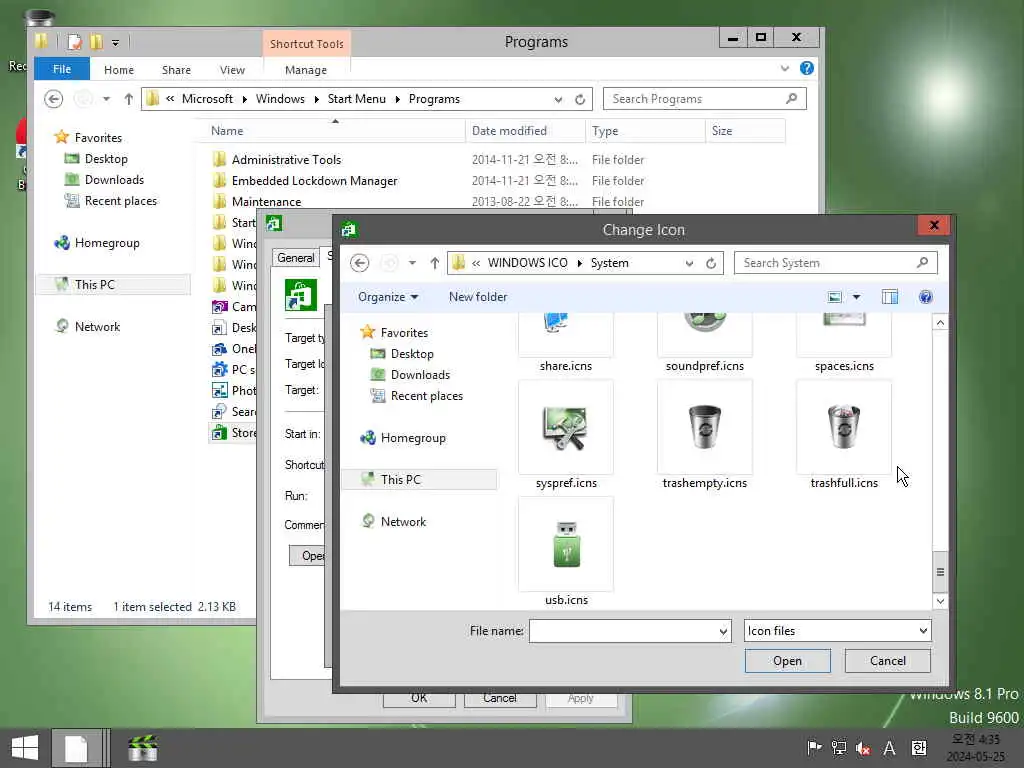Click the scroll down arrow in Change Icon list

(x=940, y=601)
